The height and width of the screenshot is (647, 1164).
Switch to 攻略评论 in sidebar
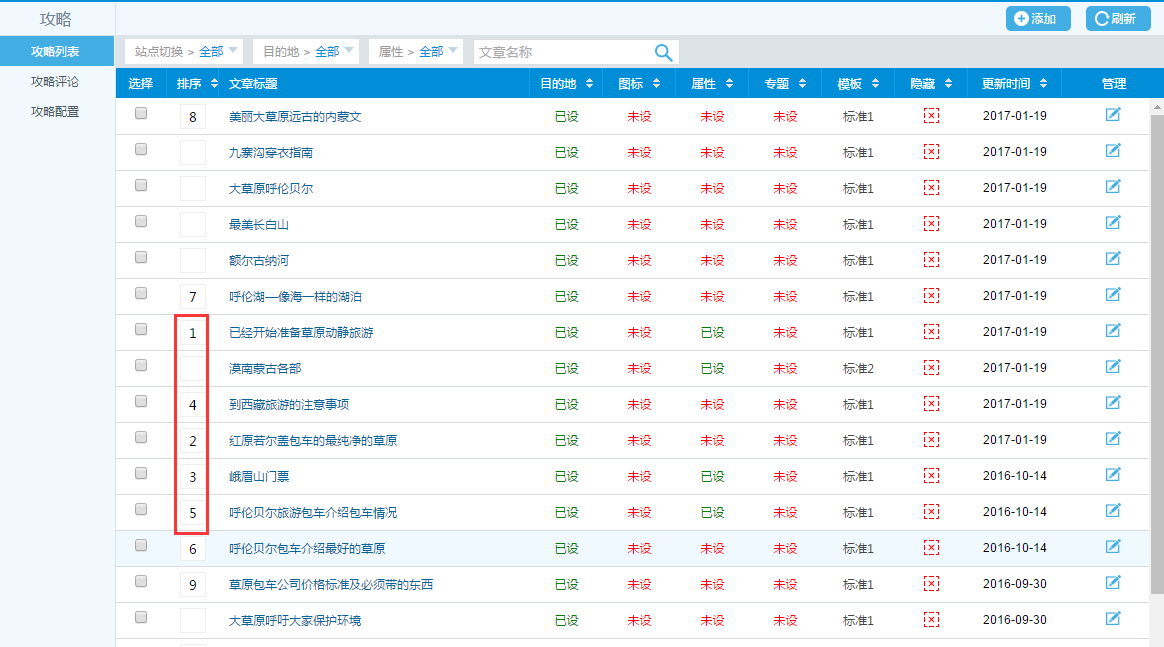[x=55, y=82]
